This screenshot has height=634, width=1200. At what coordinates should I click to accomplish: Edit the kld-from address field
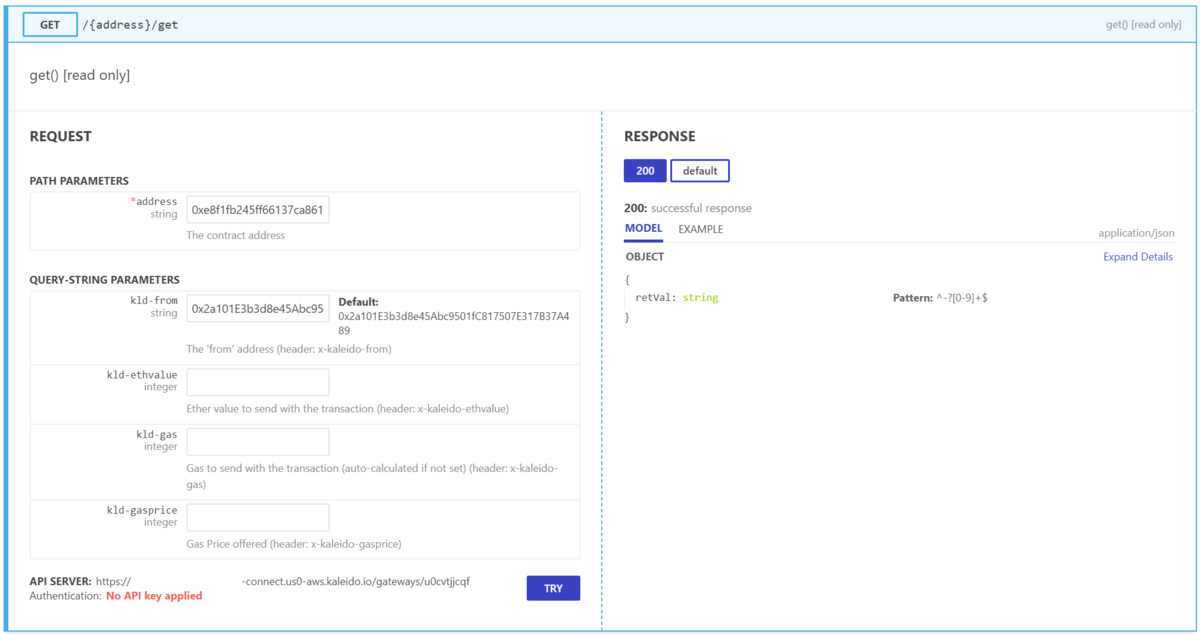258,309
